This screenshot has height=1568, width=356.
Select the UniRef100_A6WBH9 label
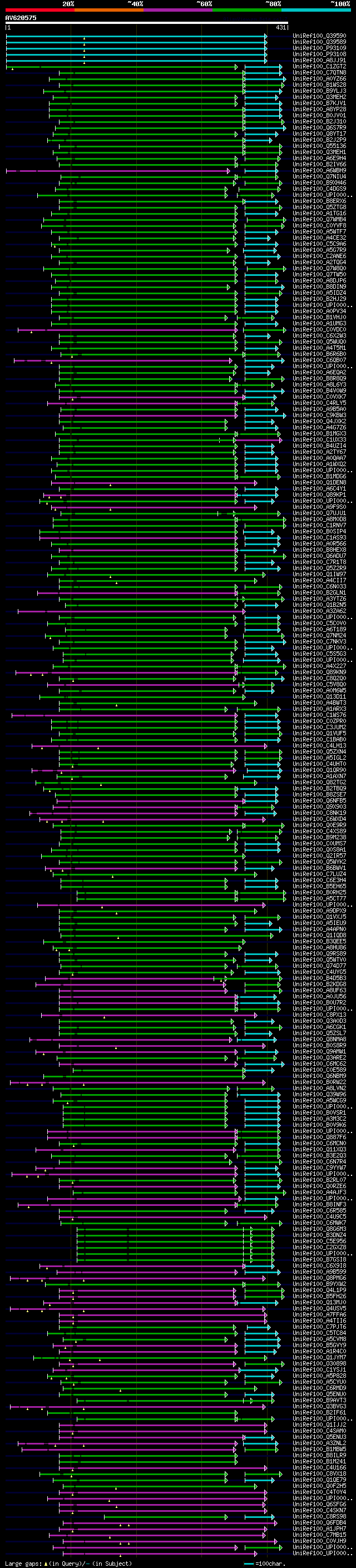[319, 170]
